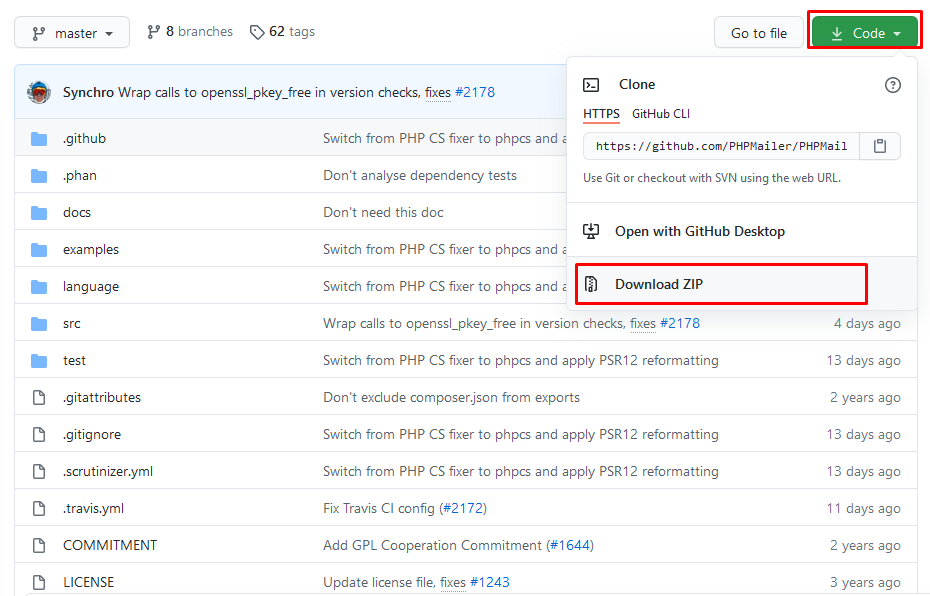Click the docs folder icon
The width and height of the screenshot is (930, 596).
click(x=39, y=212)
